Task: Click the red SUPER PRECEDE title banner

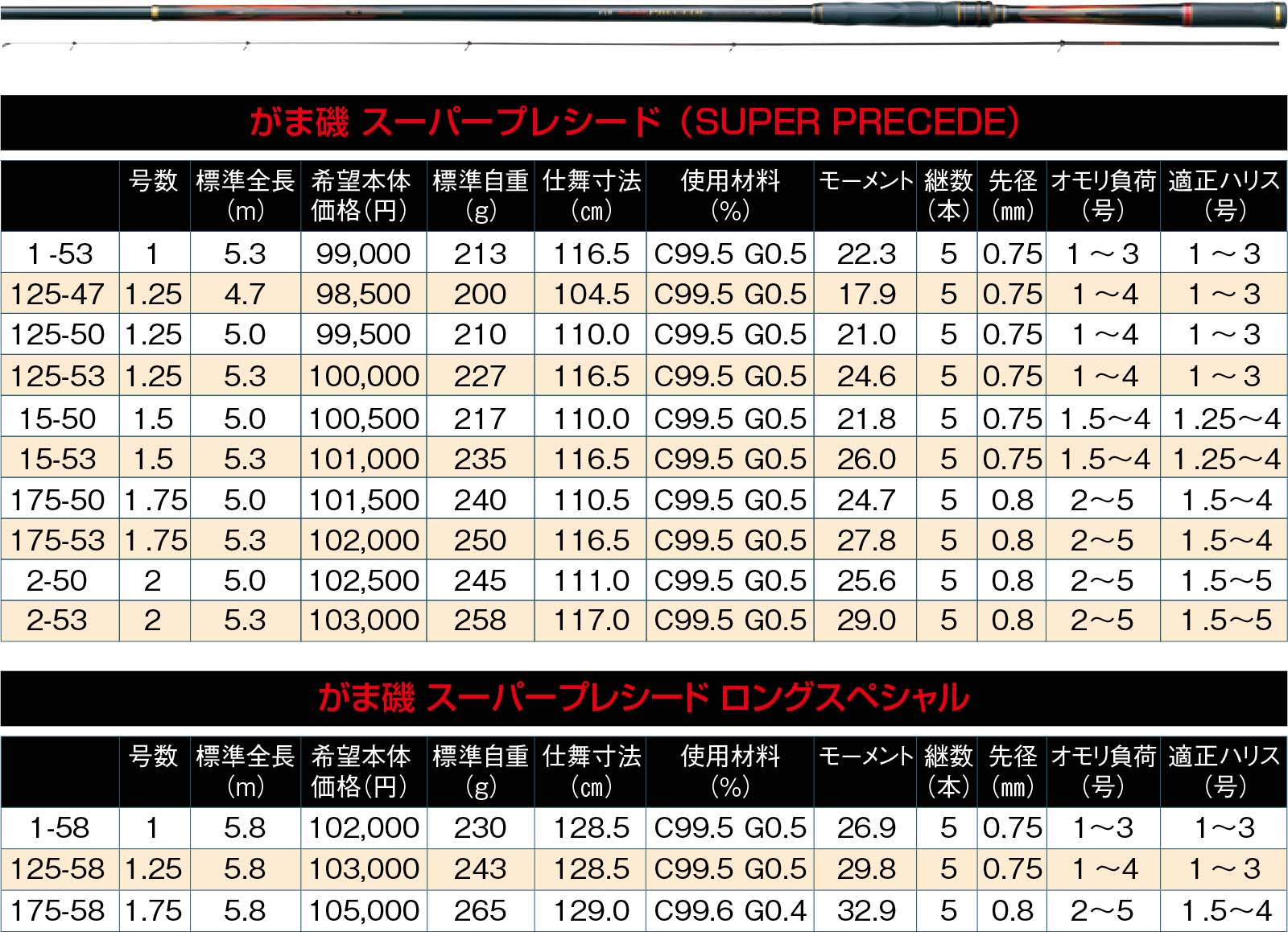Action: [644, 122]
